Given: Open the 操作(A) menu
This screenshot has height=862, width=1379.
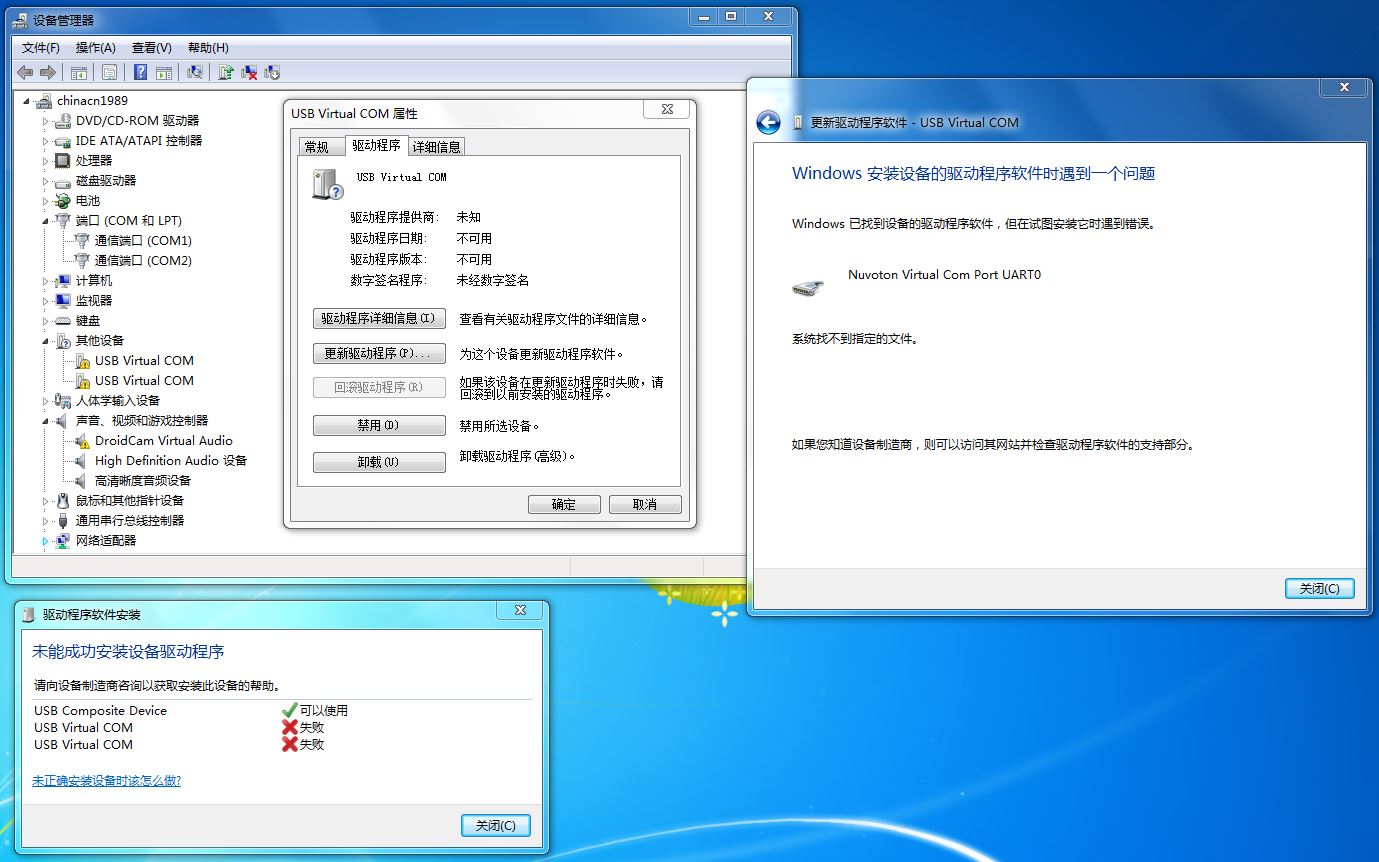Looking at the screenshot, I should [96, 47].
